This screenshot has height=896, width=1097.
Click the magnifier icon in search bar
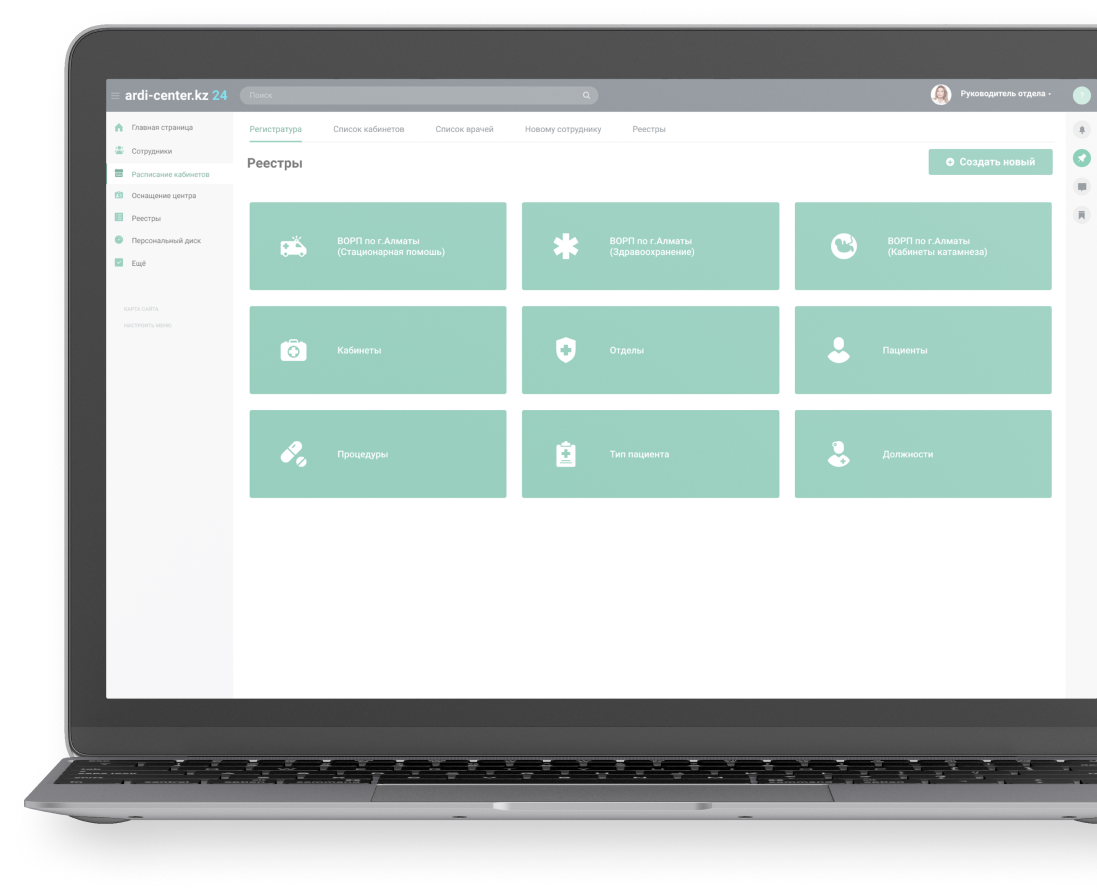click(x=586, y=96)
